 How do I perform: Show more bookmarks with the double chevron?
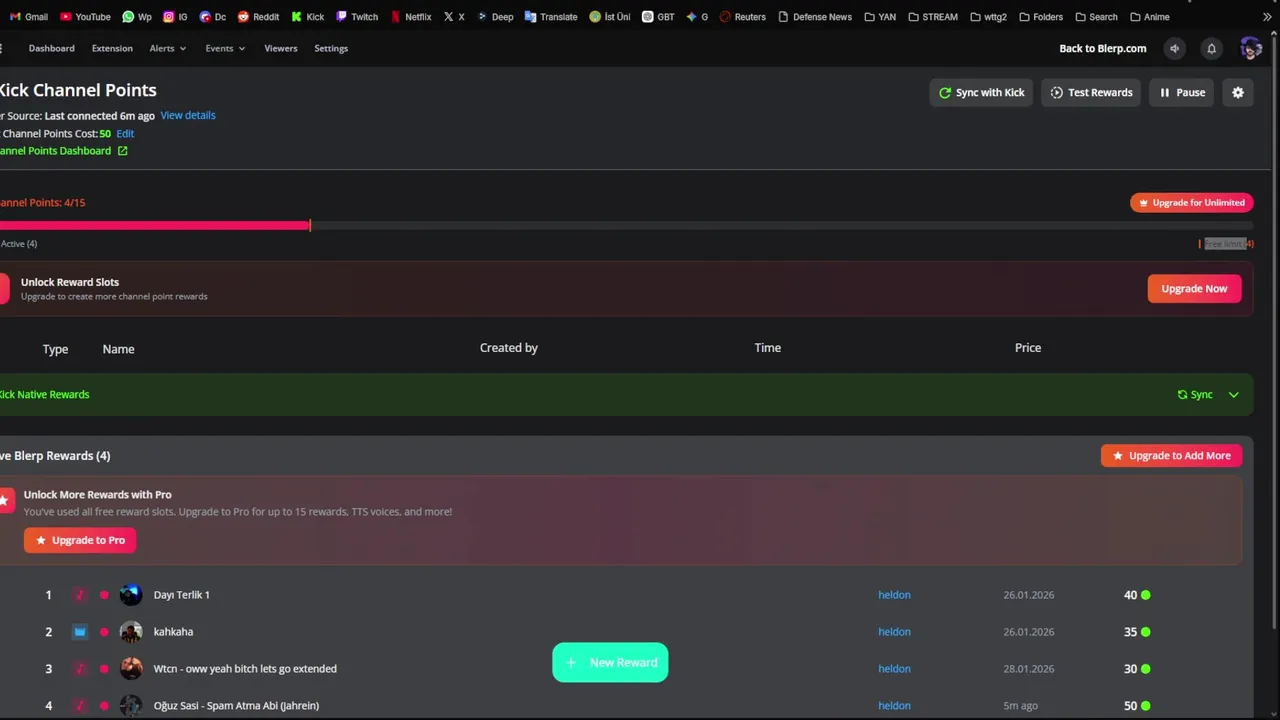click(1267, 16)
